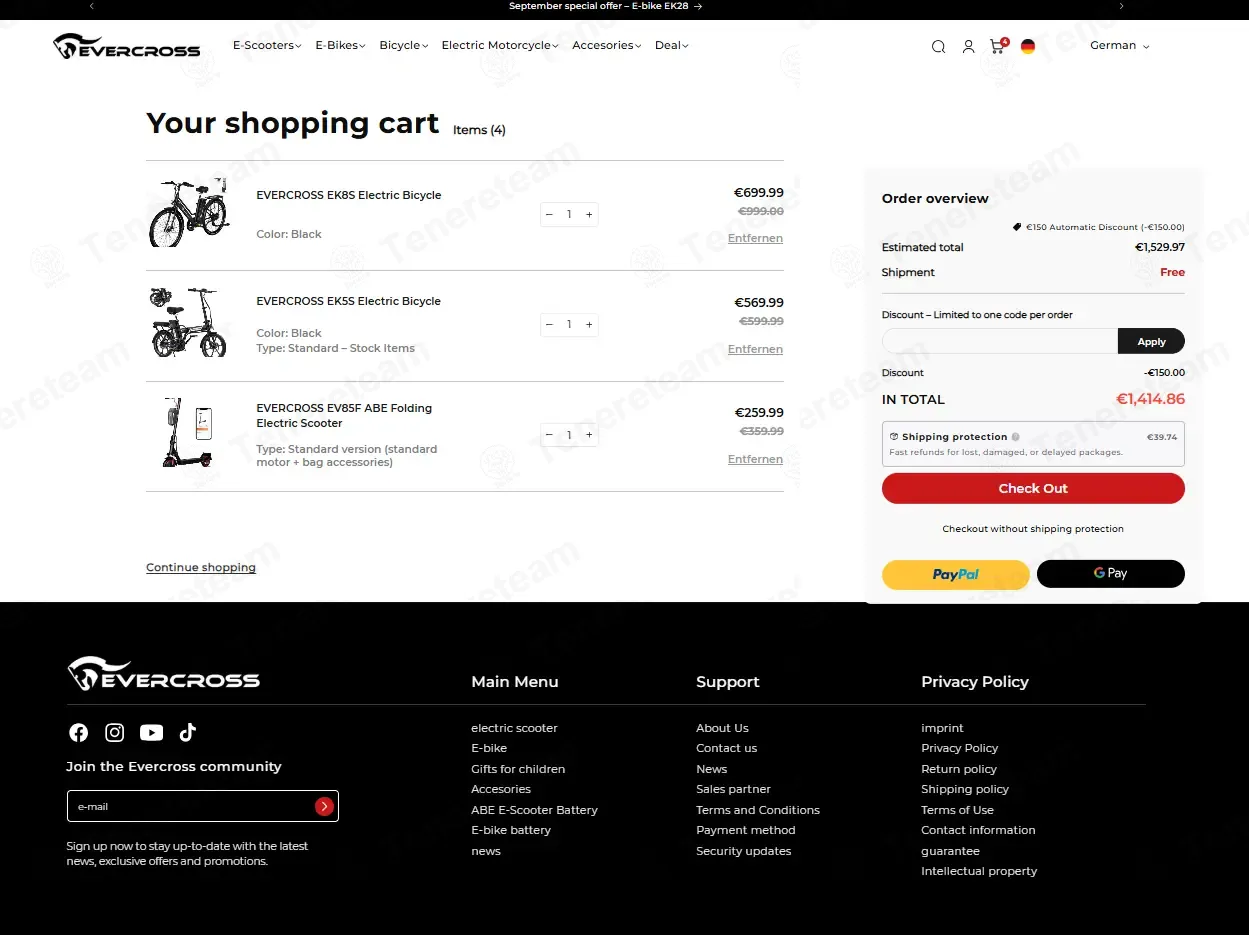The image size is (1249, 935).
Task: Remove EK8S Electric Bicycle via Entfernen
Action: [755, 238]
